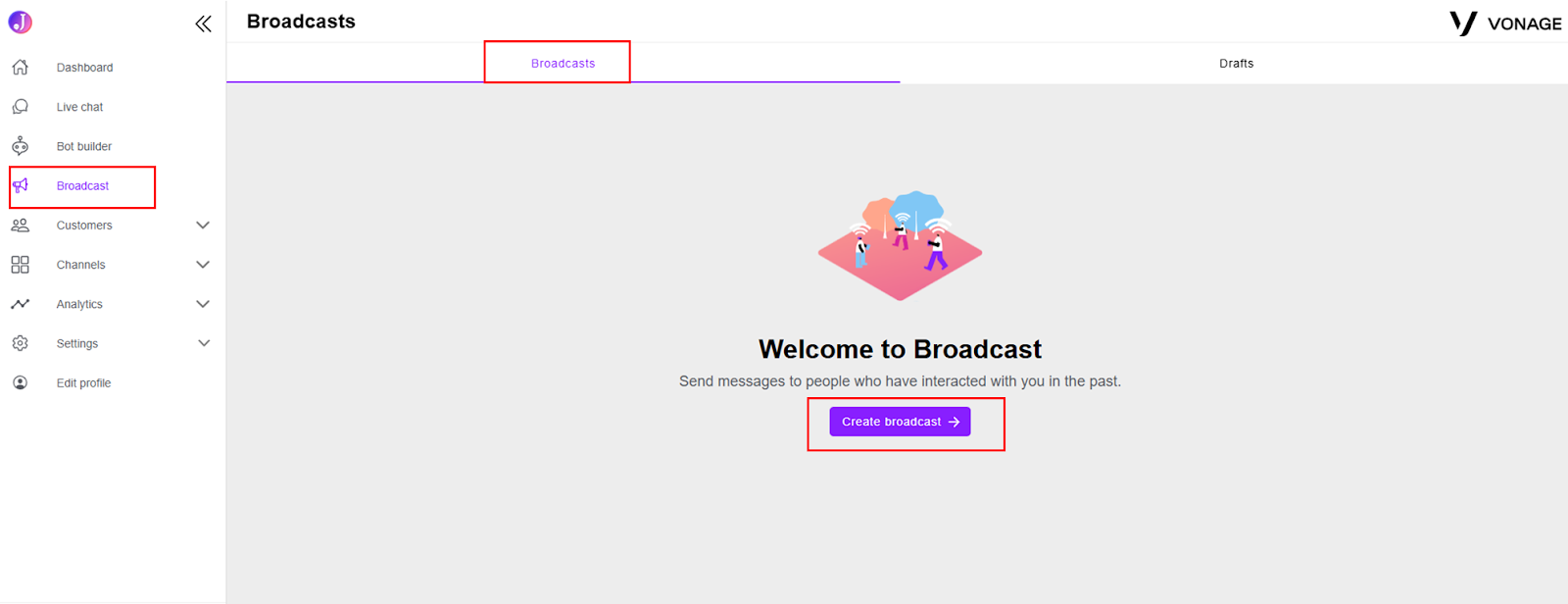The width and height of the screenshot is (1568, 604).
Task: Expand the Channels submenu chevron
Action: click(203, 265)
